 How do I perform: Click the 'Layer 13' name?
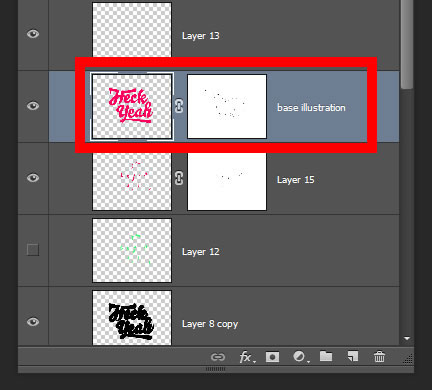pos(201,36)
